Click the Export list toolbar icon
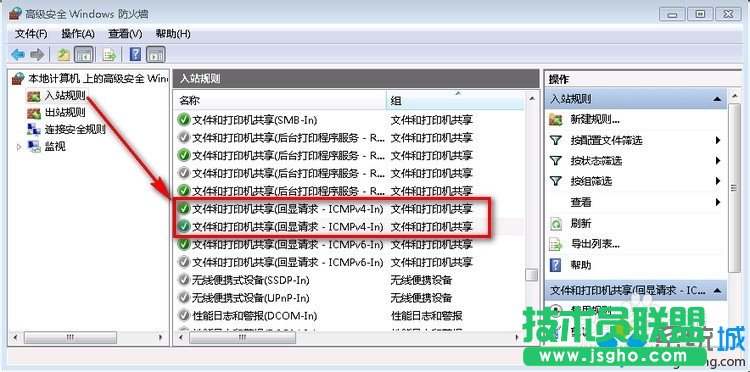Image resolution: width=750 pixels, height=372 pixels. tap(110, 55)
